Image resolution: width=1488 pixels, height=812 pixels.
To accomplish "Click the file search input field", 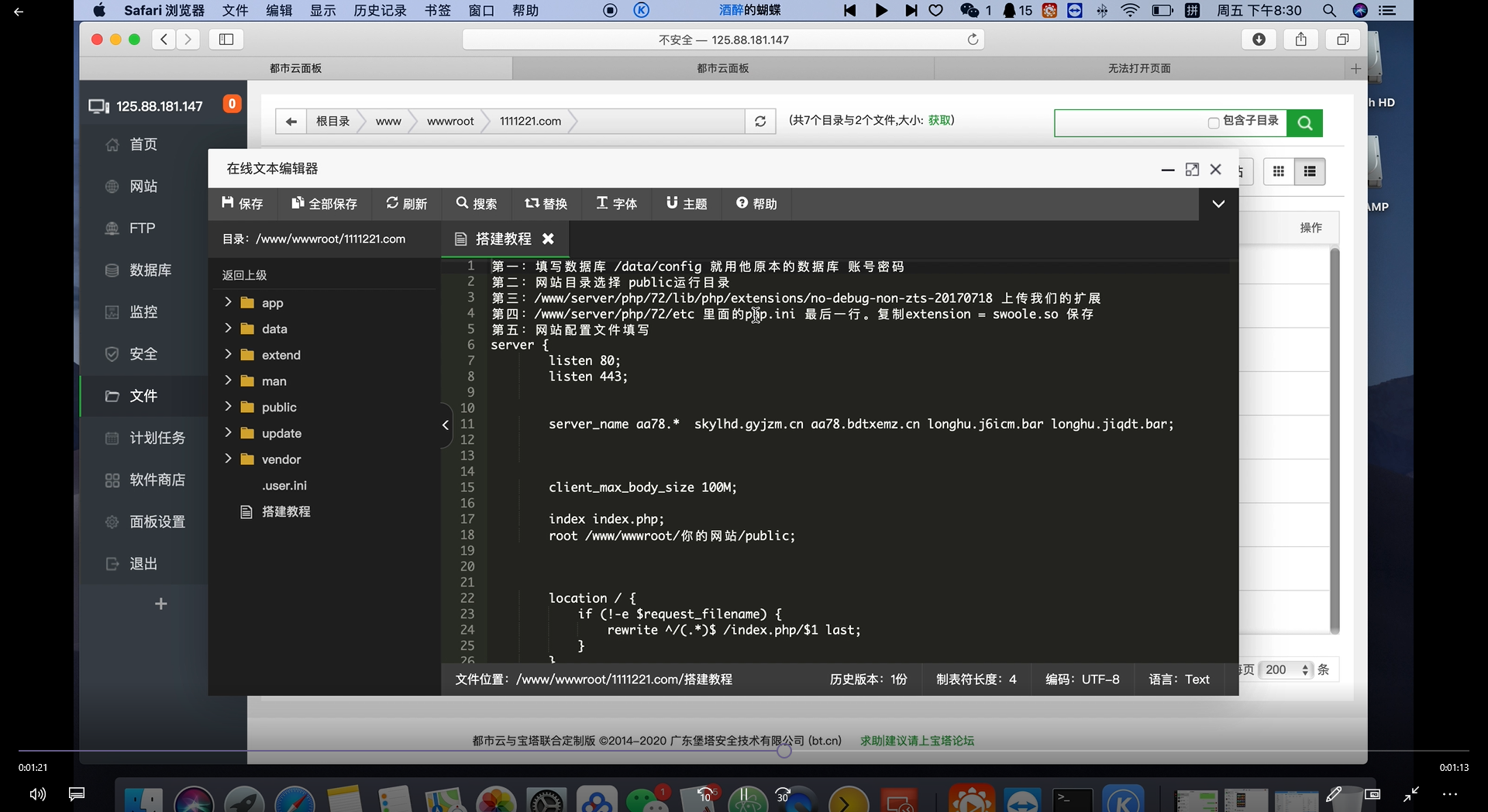I will pos(1128,122).
